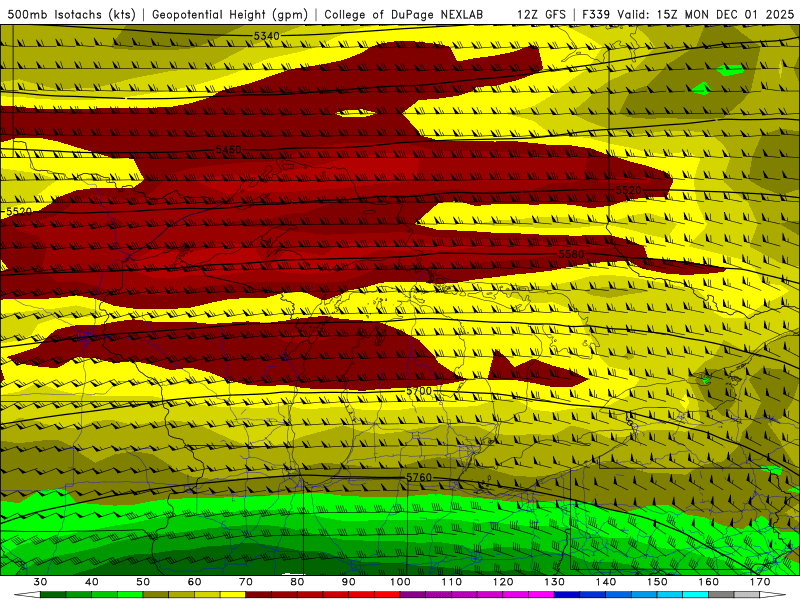Click the 'Valid: 15Z MON DEC 01 2025' text
This screenshot has height=600, width=800.
coord(706,14)
